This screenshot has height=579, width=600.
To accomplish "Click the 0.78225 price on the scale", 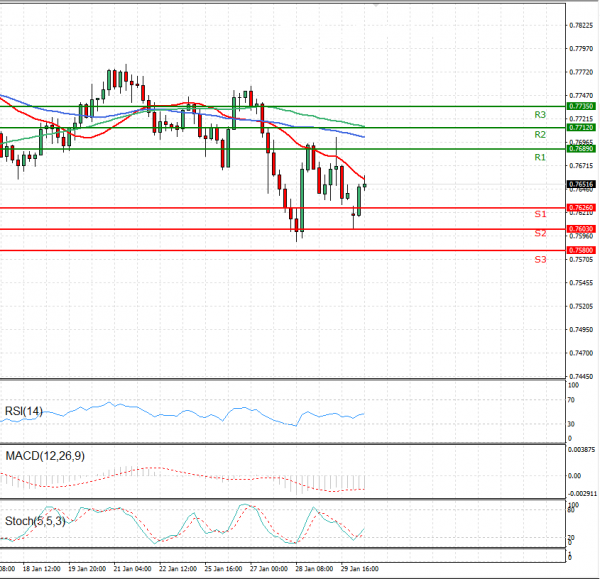I will pos(581,26).
